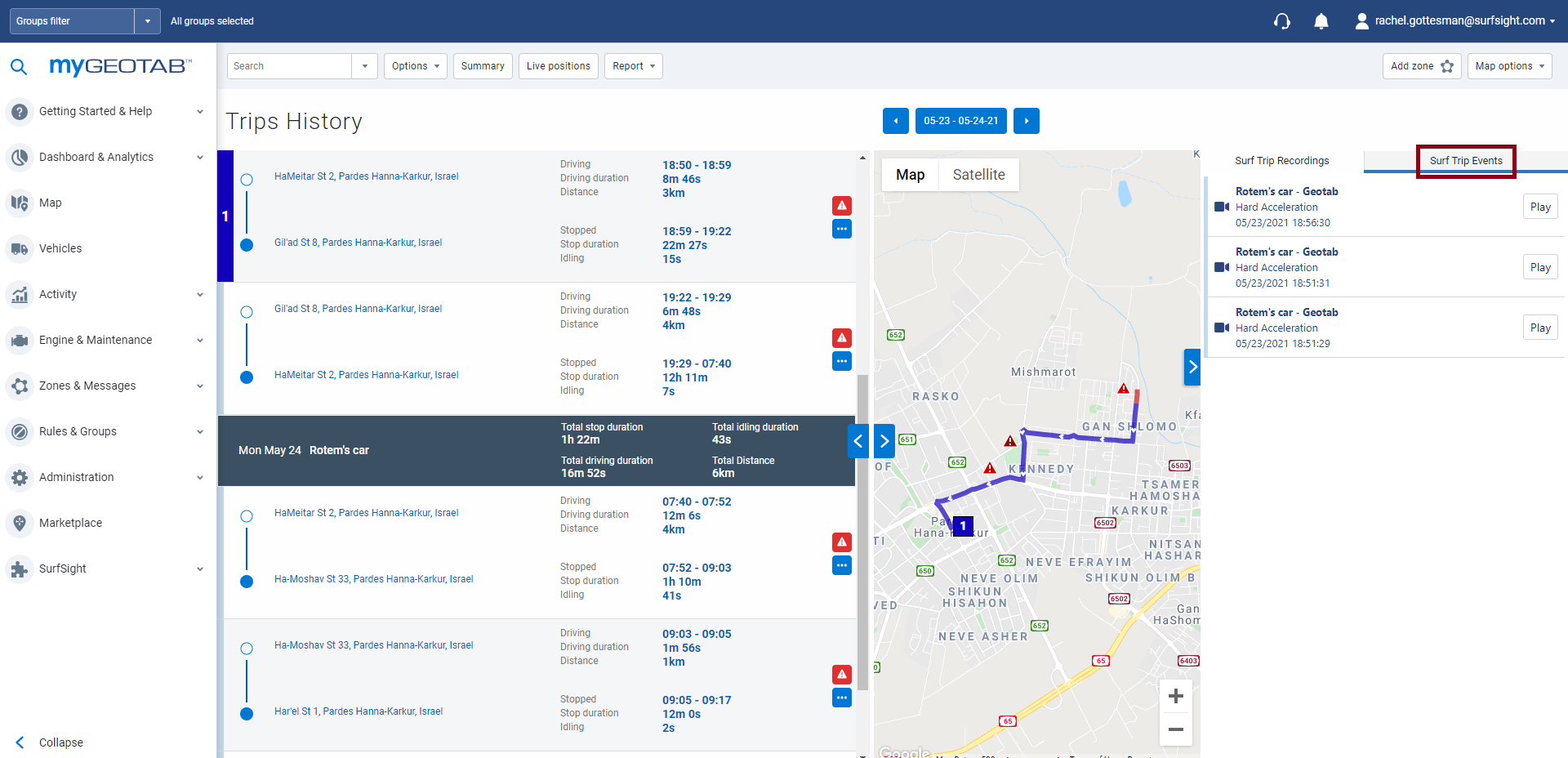The width and height of the screenshot is (1568, 758).
Task: Expand Dashboard & Analytics menu
Action: (200, 157)
